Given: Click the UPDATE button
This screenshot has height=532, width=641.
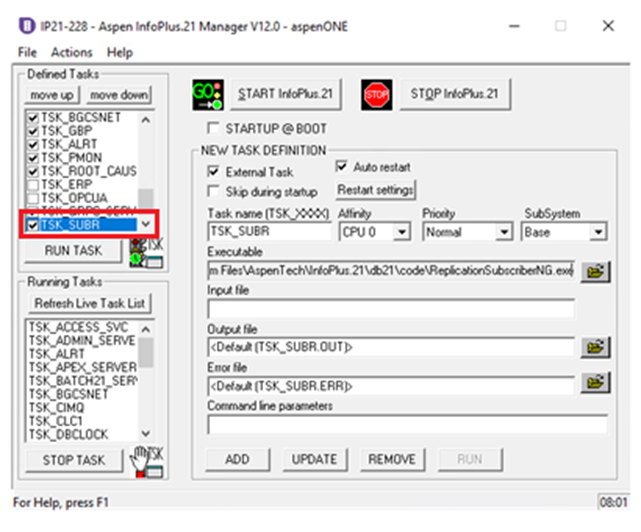Looking at the screenshot, I should click(314, 459).
